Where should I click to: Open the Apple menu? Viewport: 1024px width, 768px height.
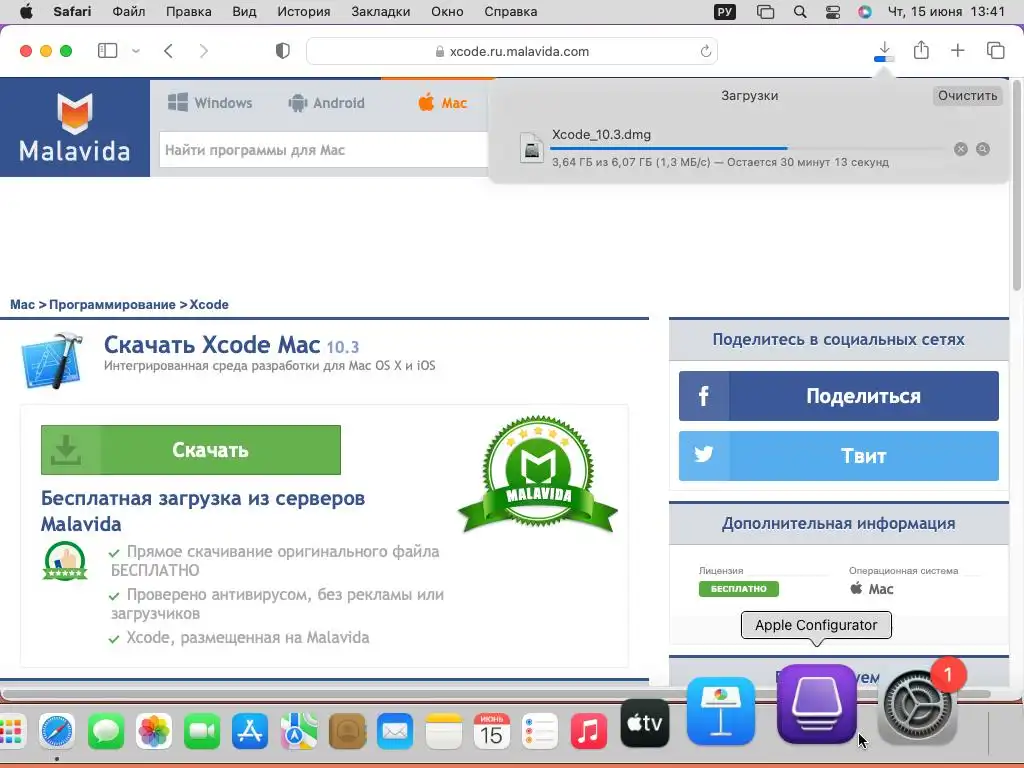26,12
